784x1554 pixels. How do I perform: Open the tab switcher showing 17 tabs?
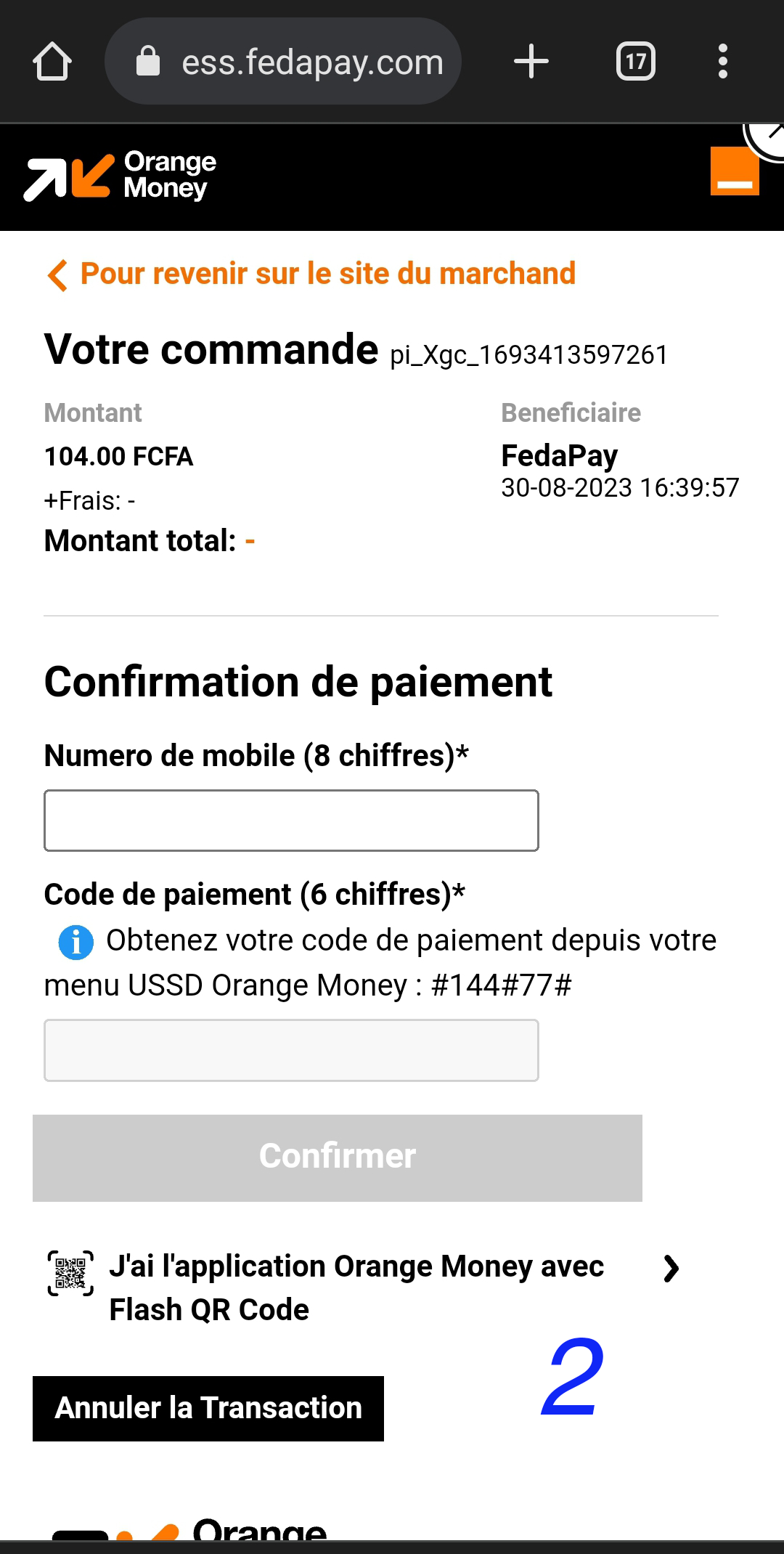[x=636, y=62]
